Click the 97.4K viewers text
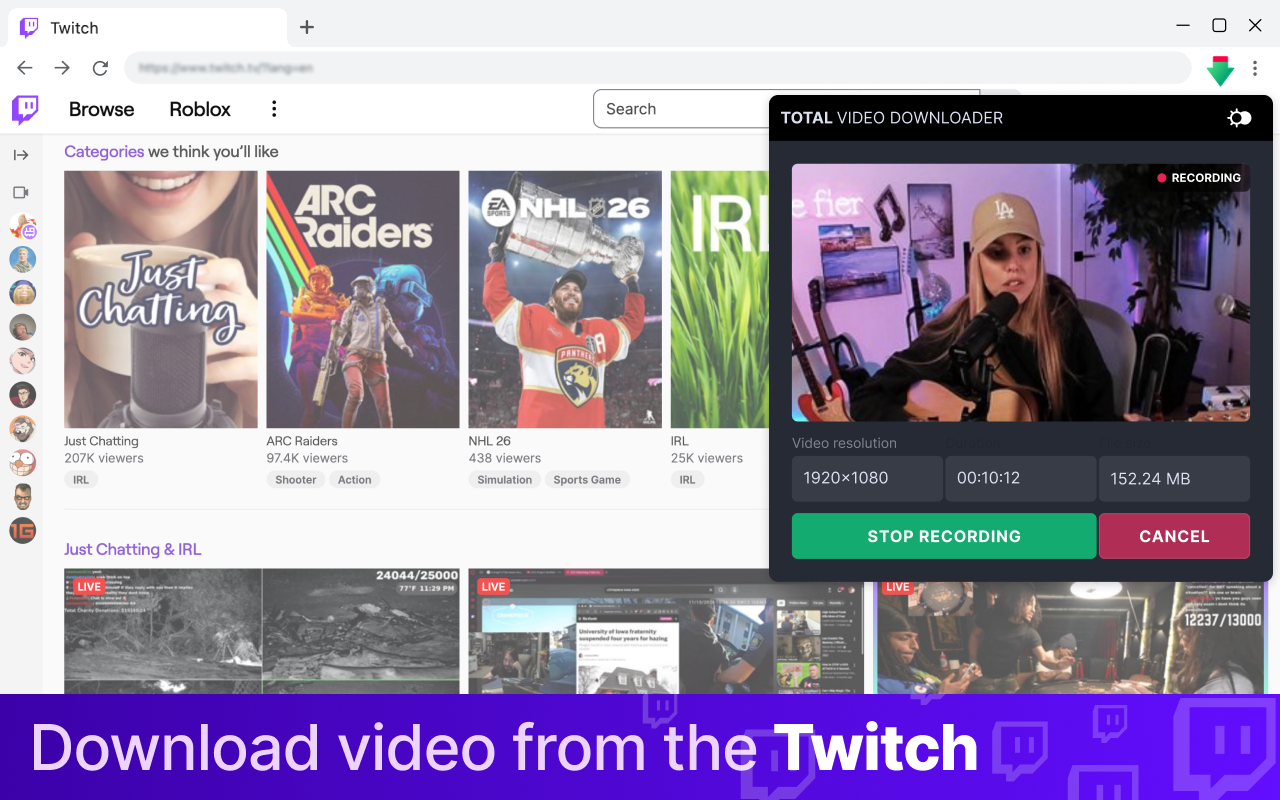 pyautogui.click(x=307, y=458)
